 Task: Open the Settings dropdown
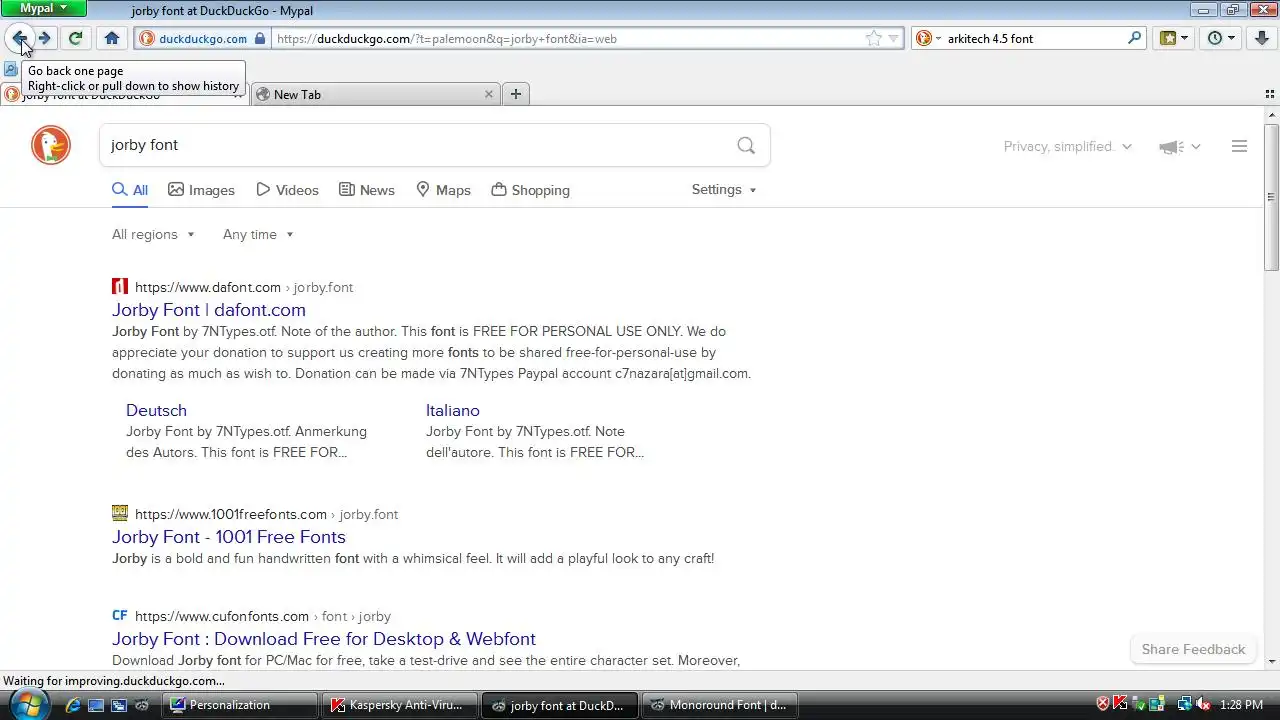coord(724,189)
